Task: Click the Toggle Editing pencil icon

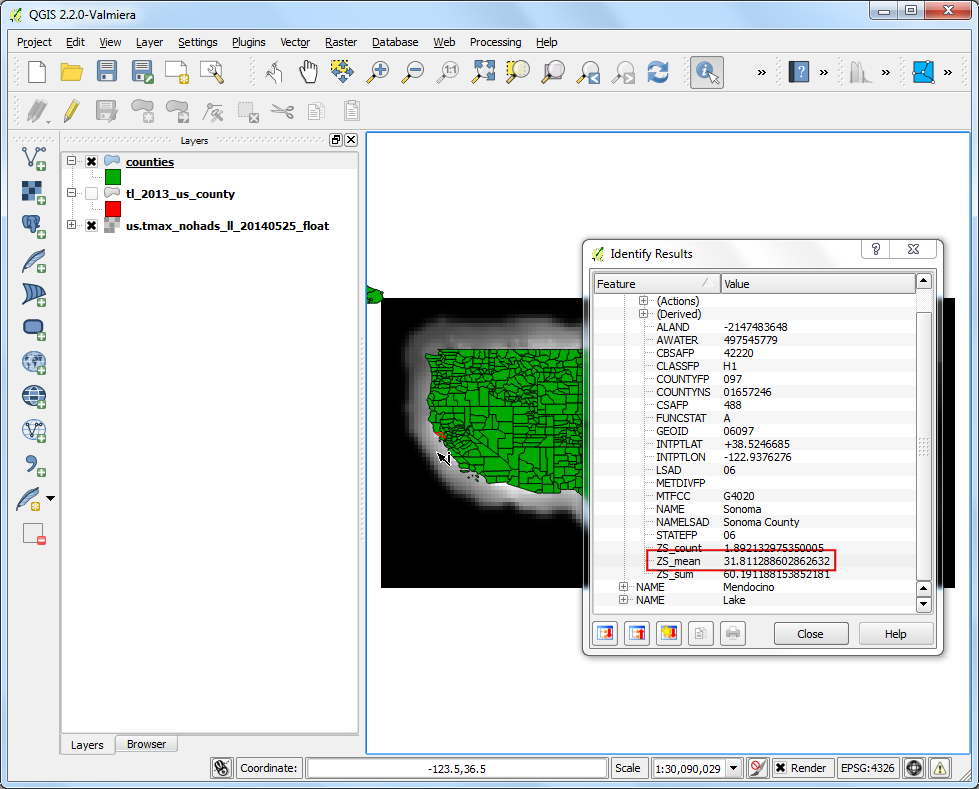Action: pos(72,111)
